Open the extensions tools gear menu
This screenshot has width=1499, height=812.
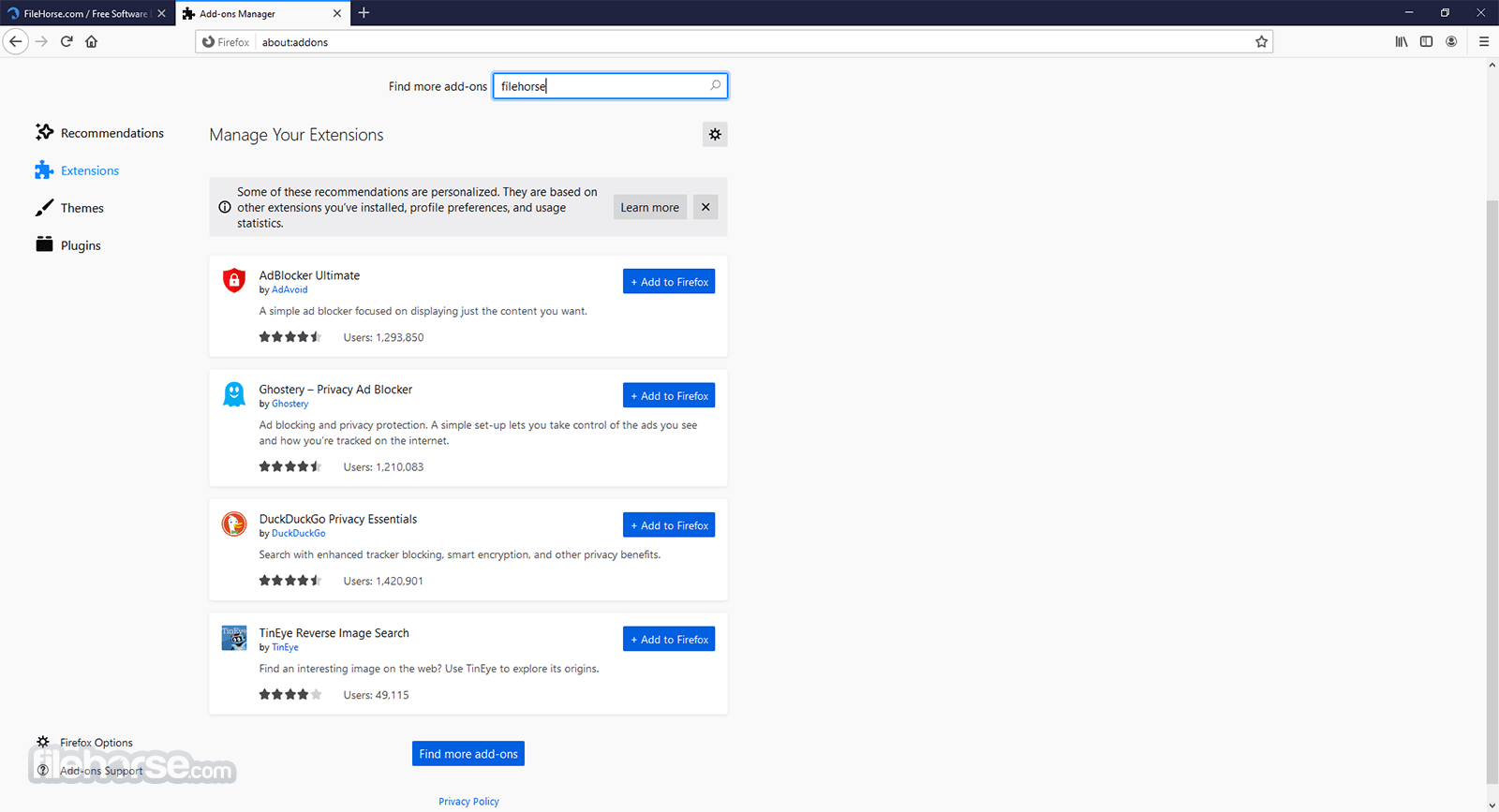pos(715,134)
